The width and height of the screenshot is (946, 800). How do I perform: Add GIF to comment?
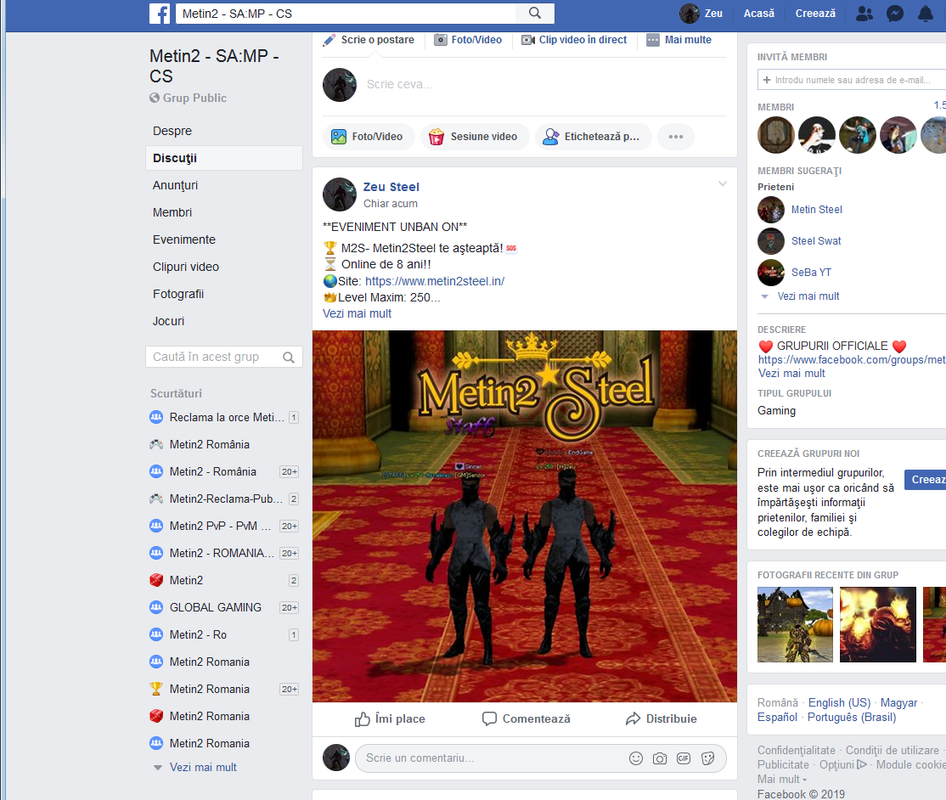point(684,758)
